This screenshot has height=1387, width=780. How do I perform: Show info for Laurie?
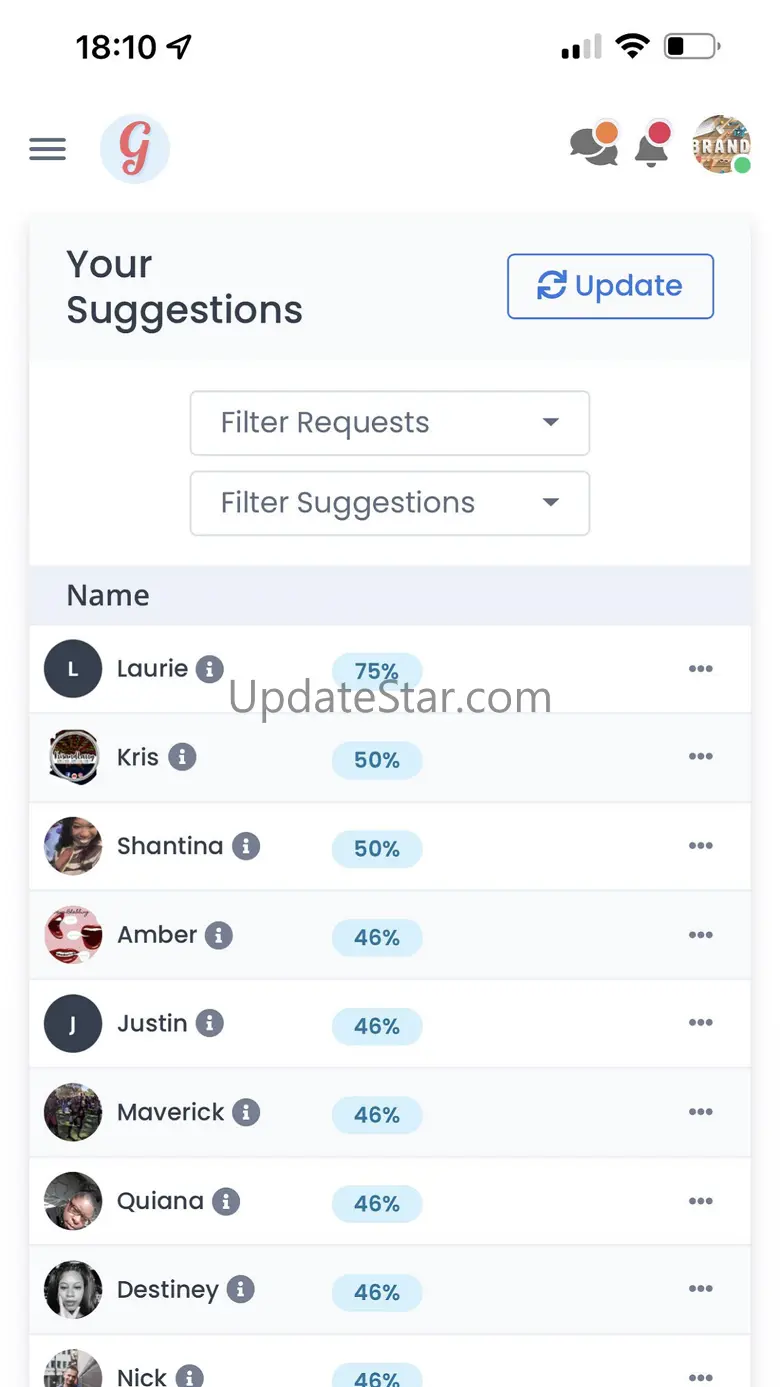pos(209,669)
